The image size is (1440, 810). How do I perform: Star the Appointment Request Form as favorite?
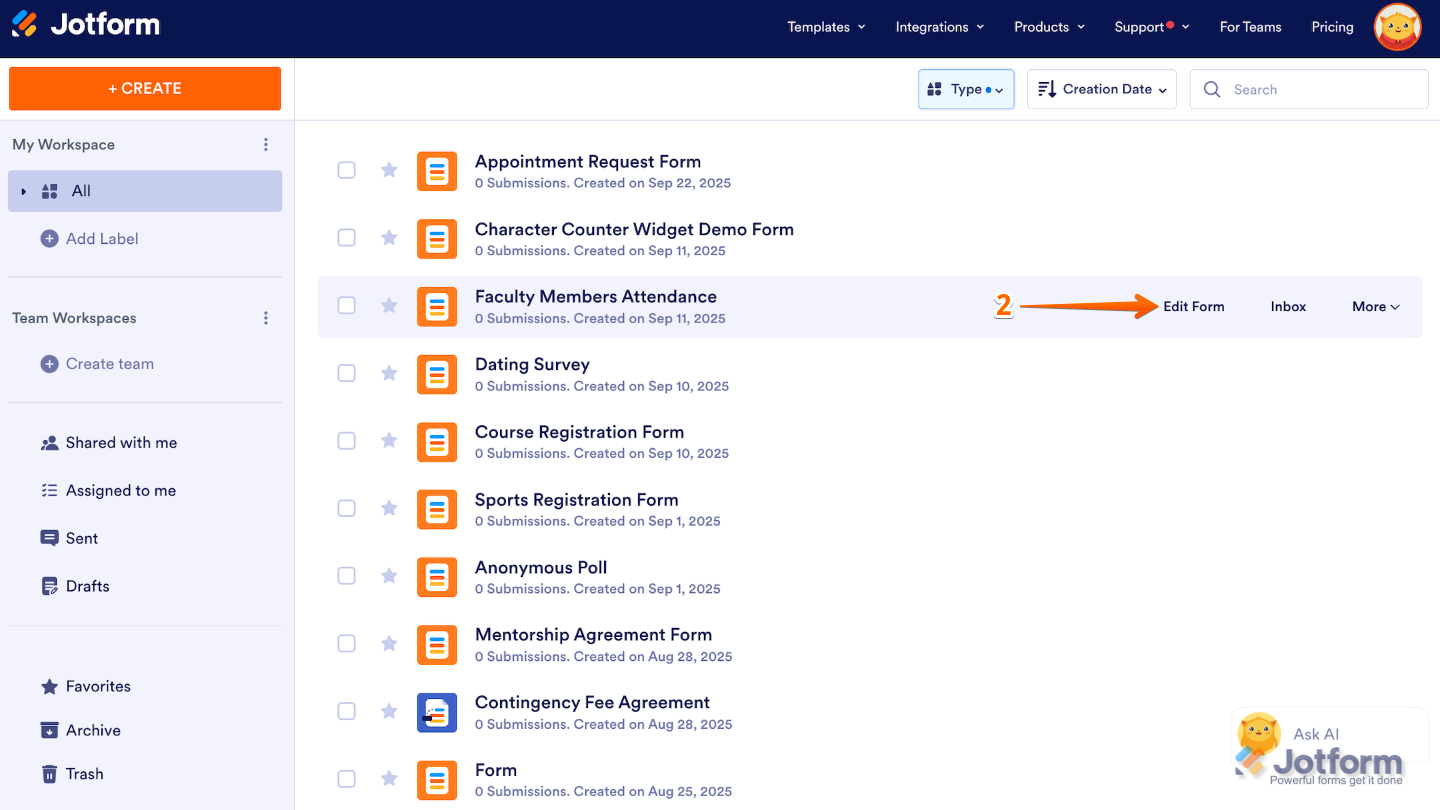coord(389,170)
